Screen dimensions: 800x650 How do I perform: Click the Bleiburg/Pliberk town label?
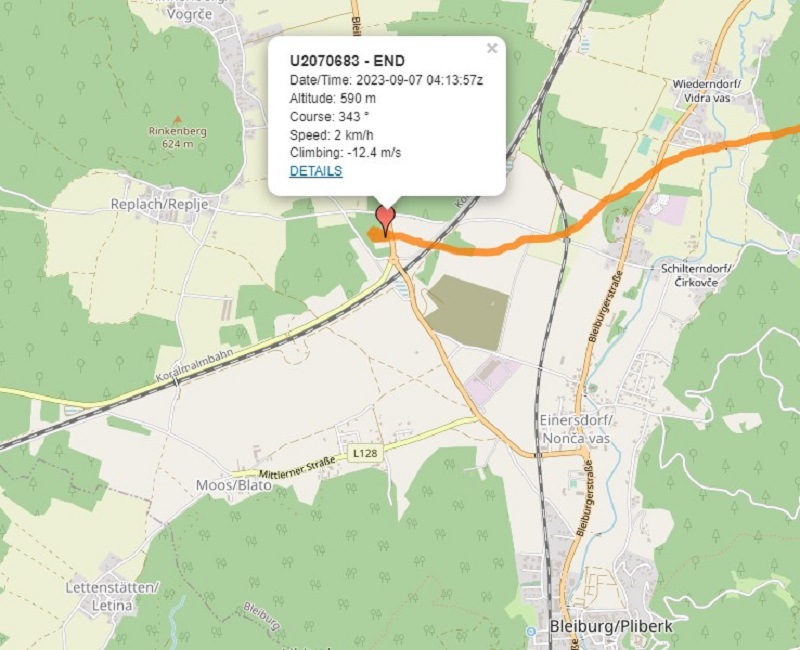click(x=611, y=626)
